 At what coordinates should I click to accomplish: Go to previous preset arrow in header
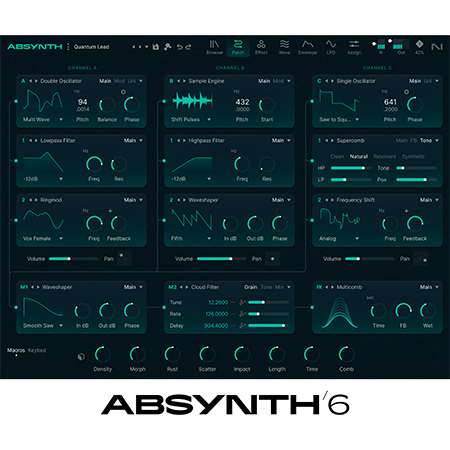click(134, 47)
